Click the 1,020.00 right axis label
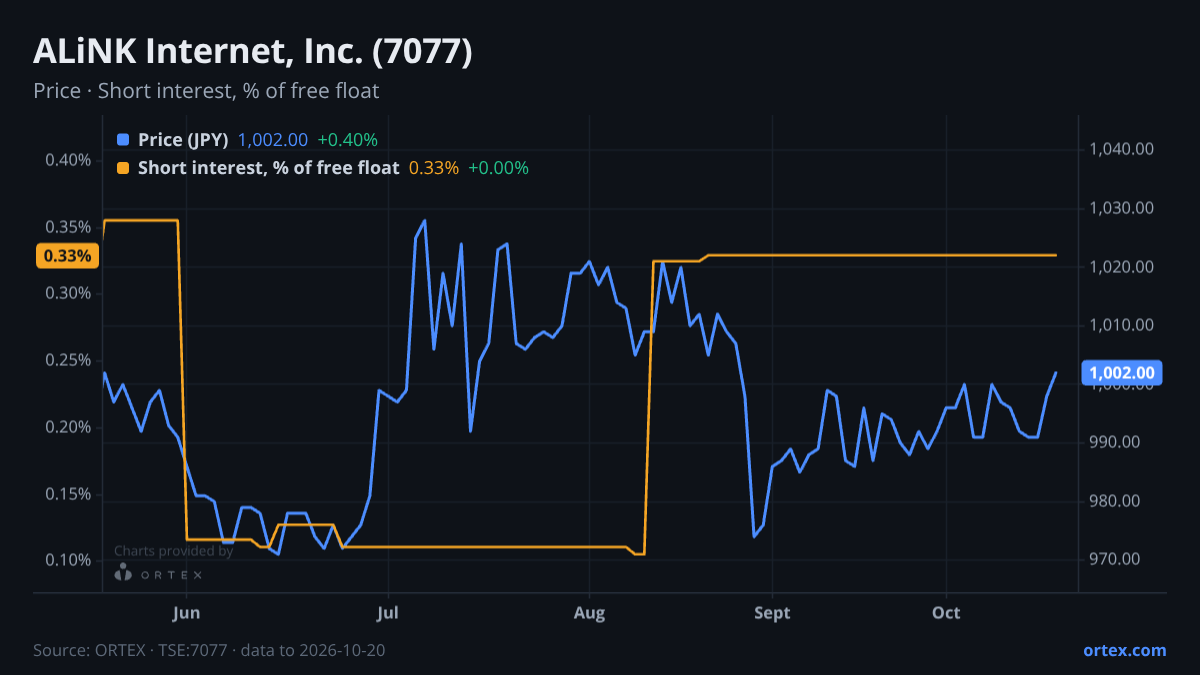The image size is (1200, 675). pyautogui.click(x=1121, y=267)
